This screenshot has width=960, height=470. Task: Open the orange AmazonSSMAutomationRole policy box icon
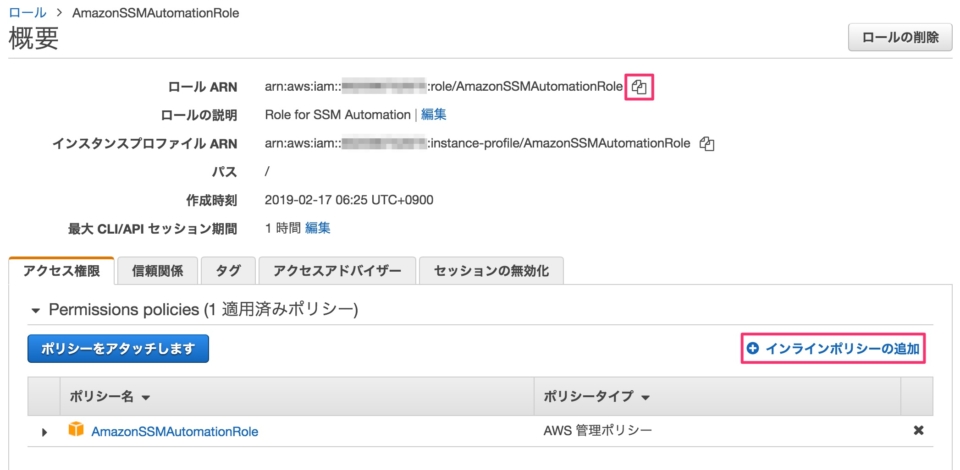coord(75,430)
